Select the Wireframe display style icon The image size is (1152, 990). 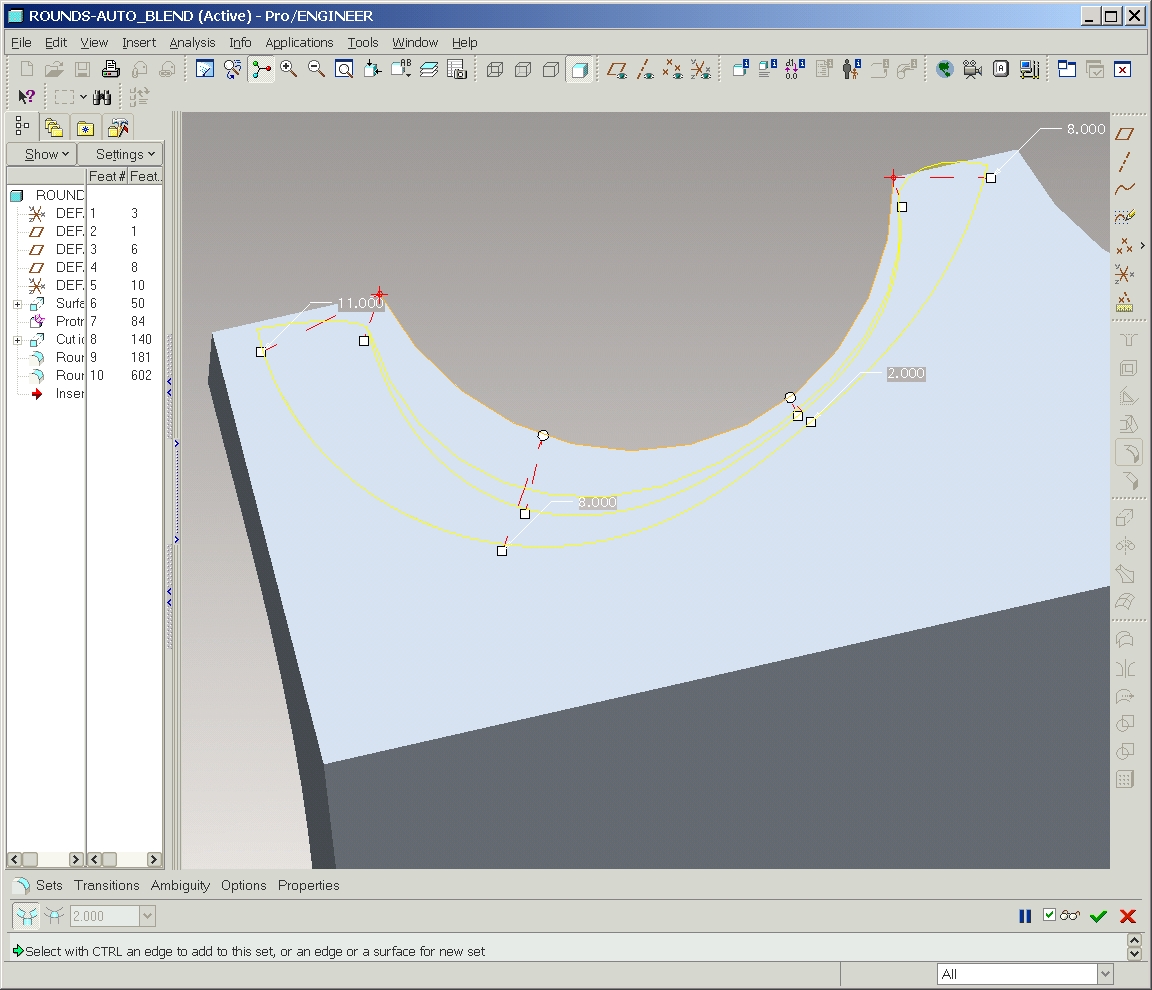click(495, 69)
